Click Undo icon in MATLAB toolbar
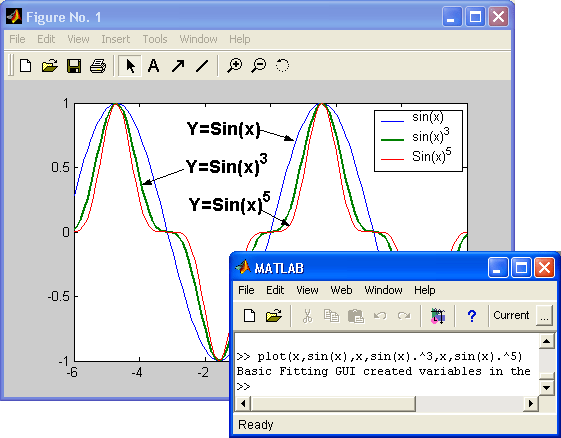The height and width of the screenshot is (438, 561). pos(380,316)
